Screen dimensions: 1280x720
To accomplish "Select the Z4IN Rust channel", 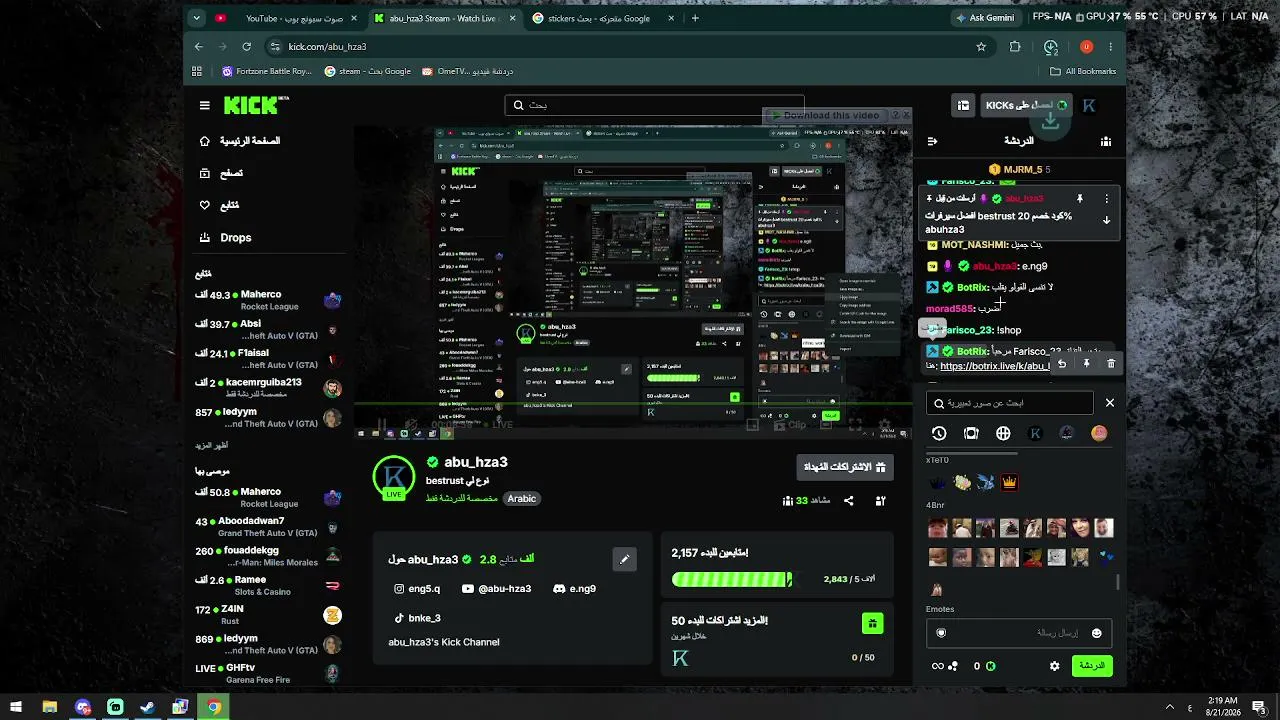I will pos(269,615).
